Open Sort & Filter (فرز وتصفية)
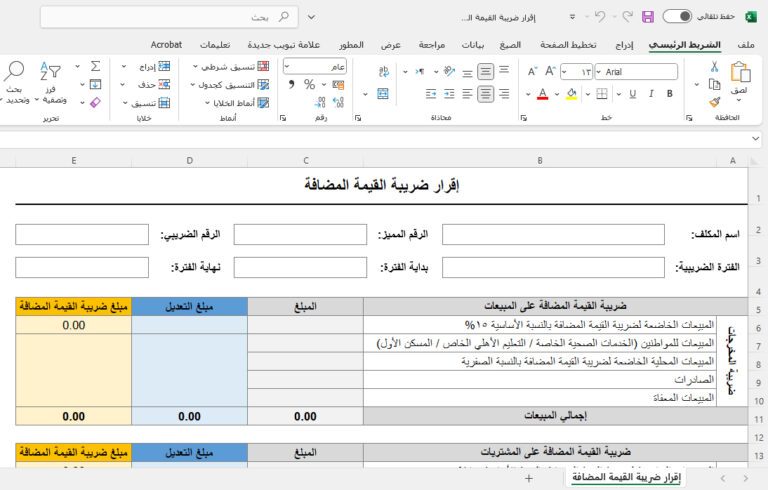This screenshot has height=490, width=768. pos(52,83)
